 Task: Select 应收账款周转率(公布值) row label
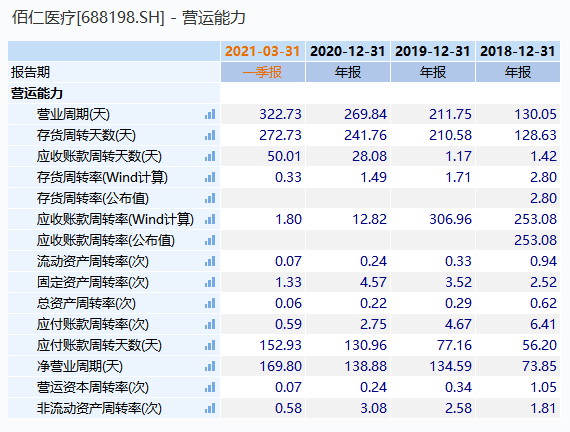106,240
